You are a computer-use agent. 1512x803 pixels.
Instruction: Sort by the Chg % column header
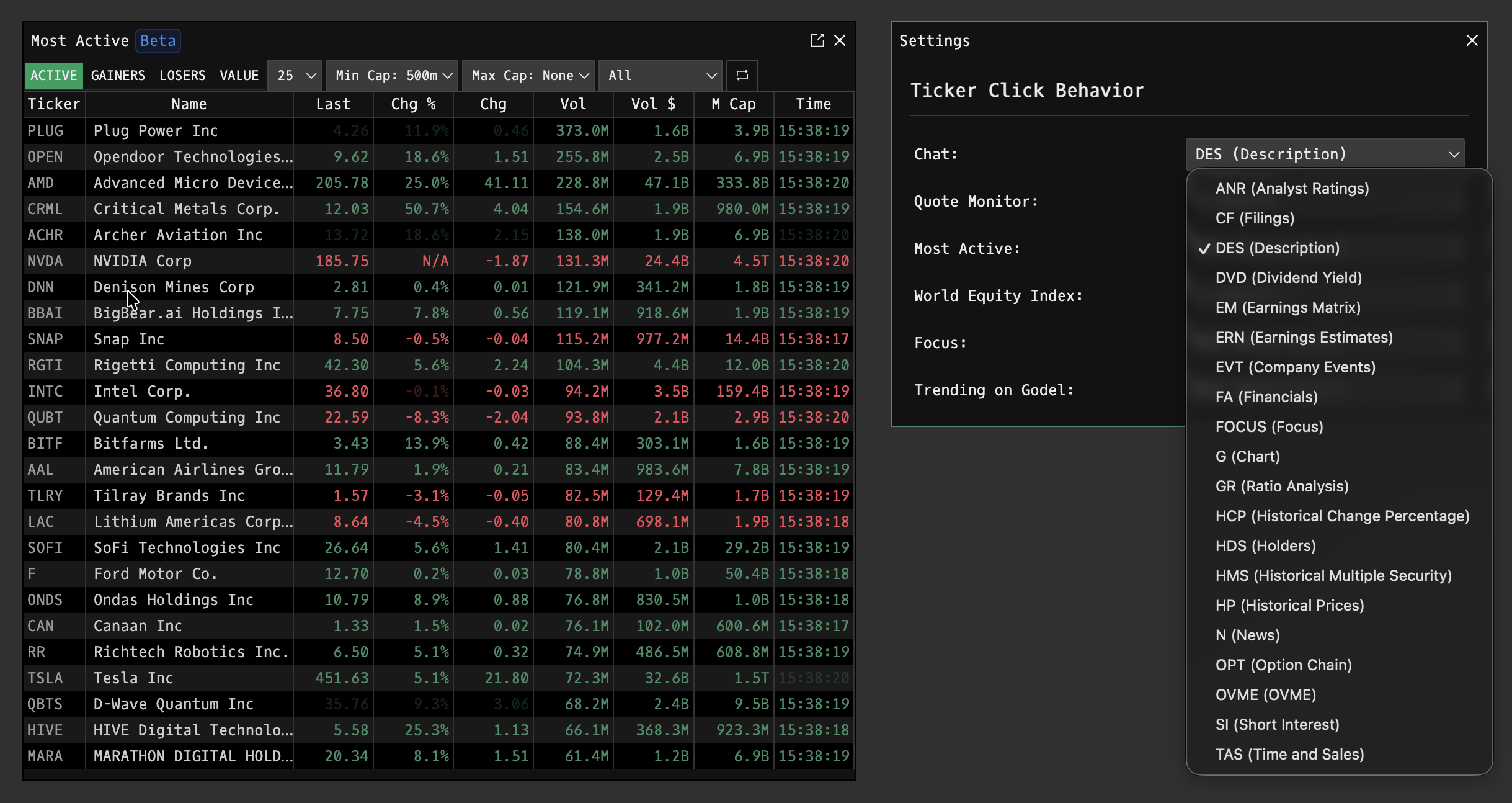(414, 104)
